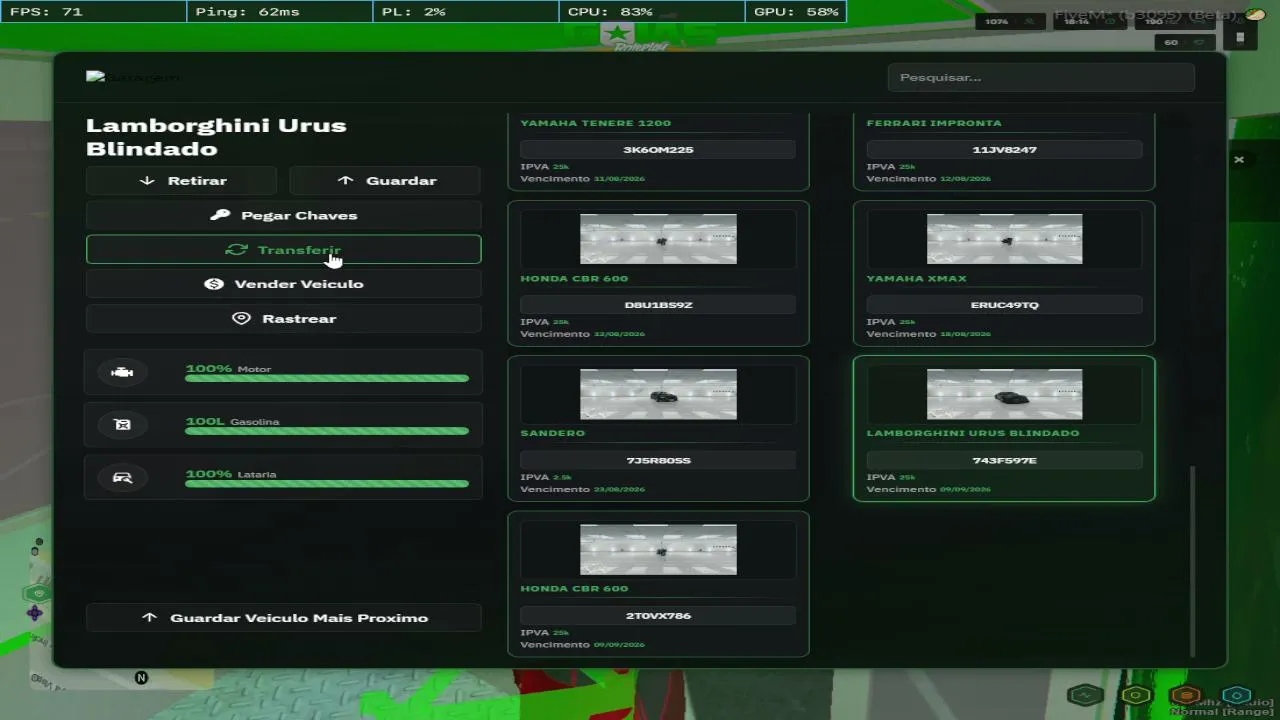Close the side panel with the X

[x=1239, y=159]
